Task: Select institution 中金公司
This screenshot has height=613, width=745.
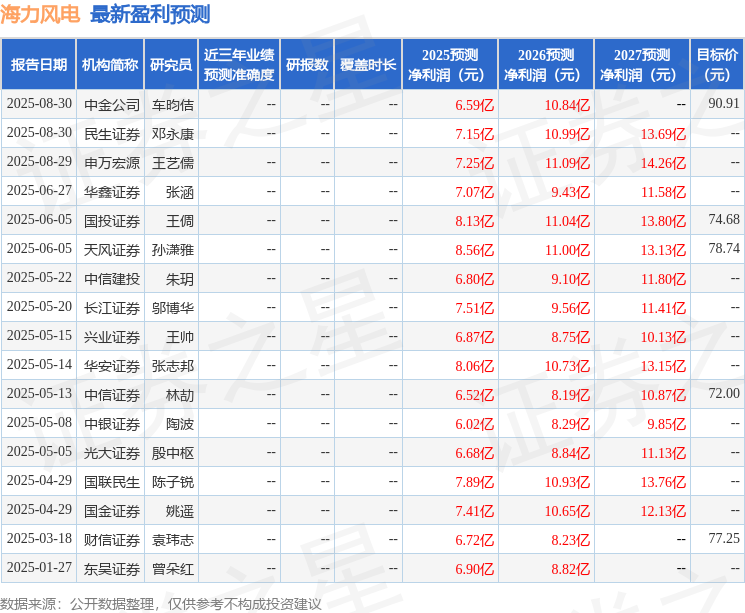Action: pyautogui.click(x=112, y=105)
